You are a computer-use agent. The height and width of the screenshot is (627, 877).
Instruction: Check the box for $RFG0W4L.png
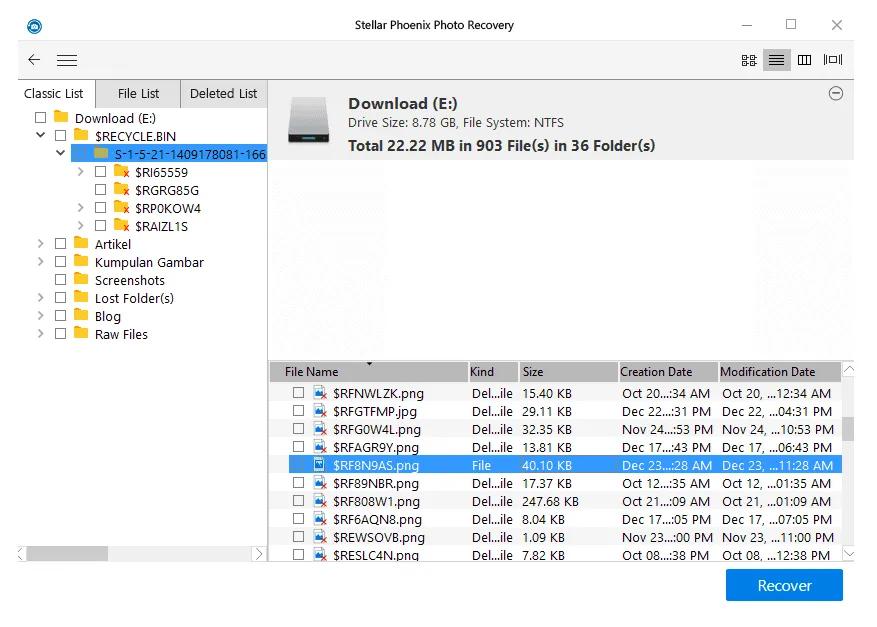(x=299, y=428)
